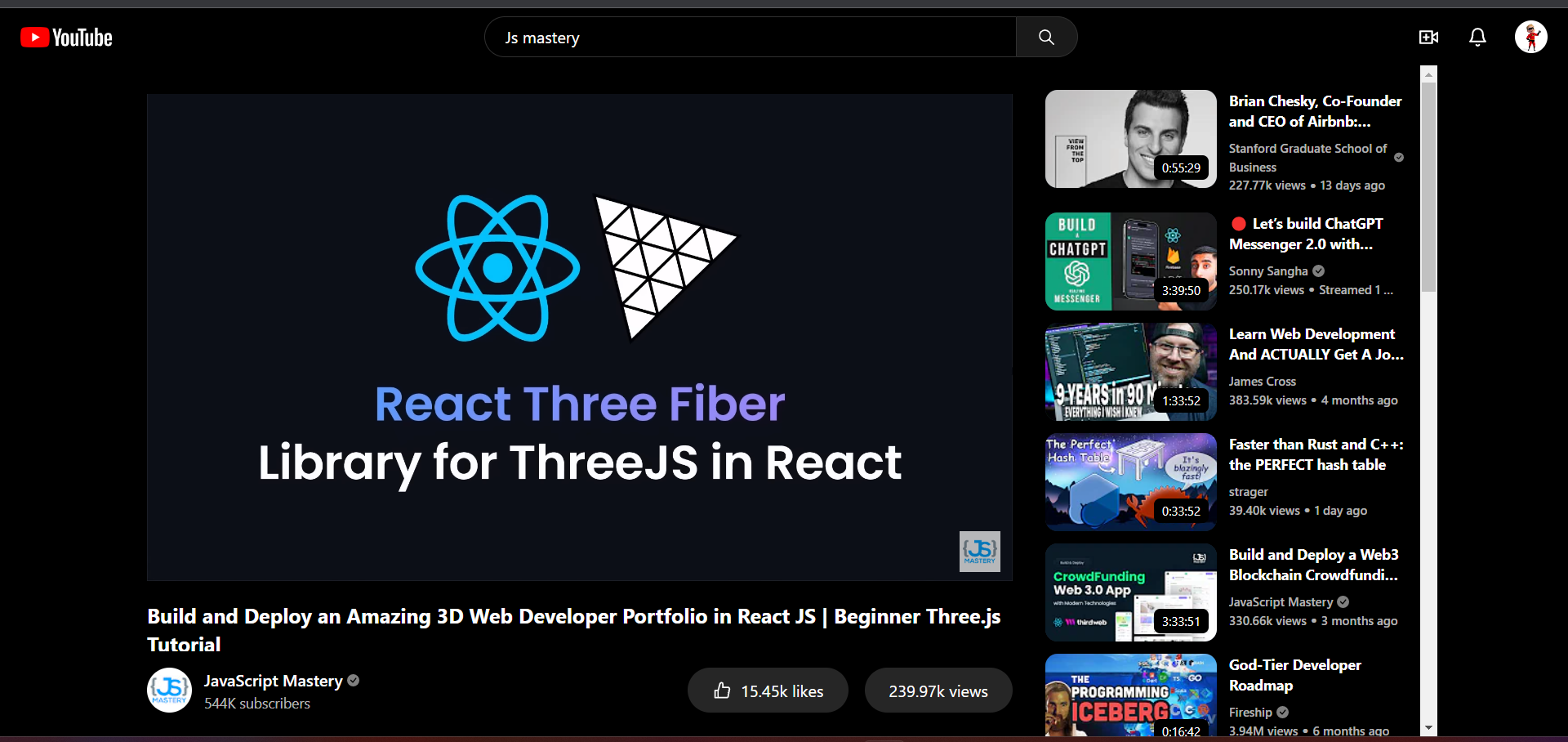Click verified badge next to JavaScript Mastery channel name
This screenshot has height=742, width=1568.
tap(354, 680)
